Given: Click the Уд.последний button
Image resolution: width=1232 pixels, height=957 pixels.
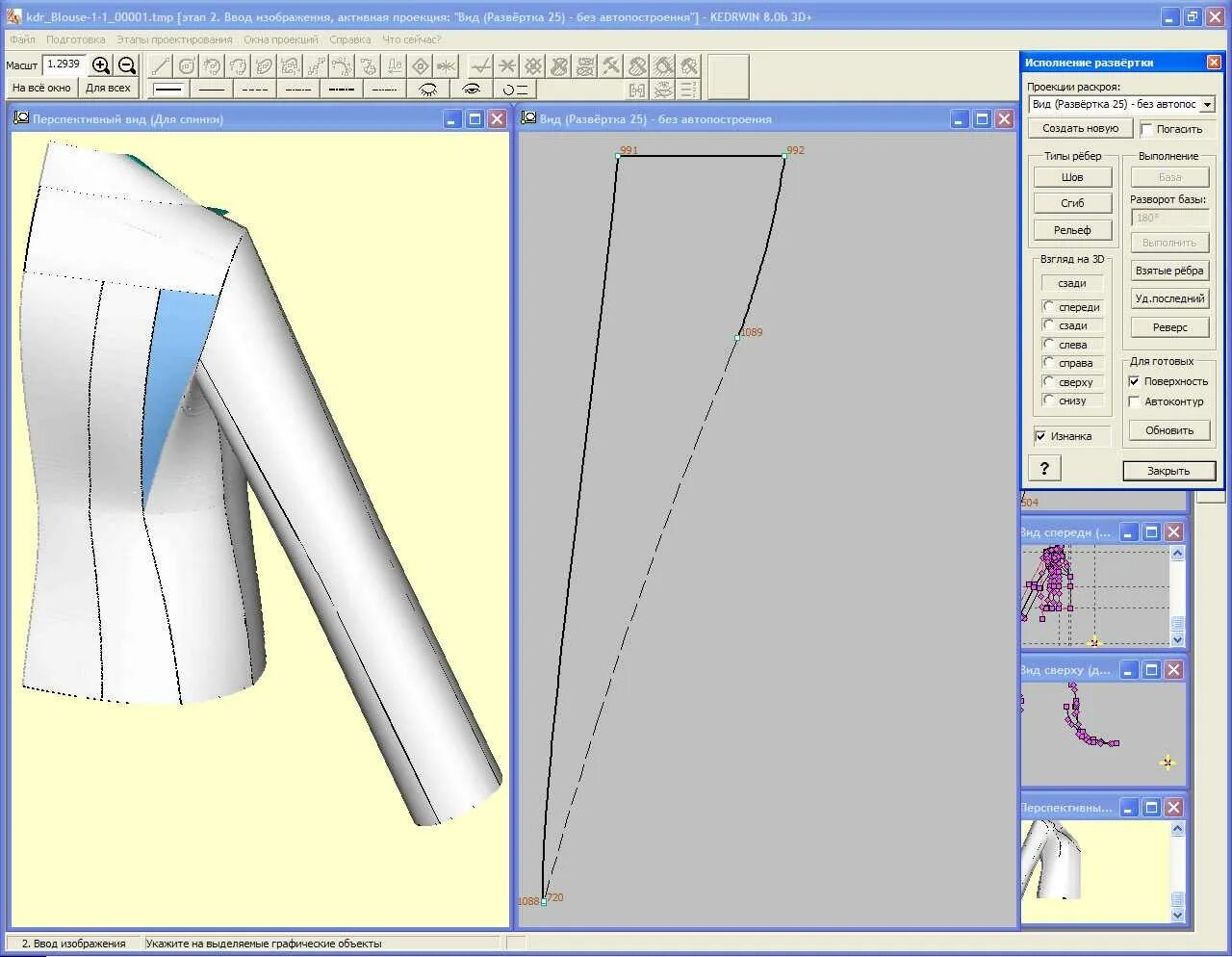Looking at the screenshot, I should [1169, 298].
